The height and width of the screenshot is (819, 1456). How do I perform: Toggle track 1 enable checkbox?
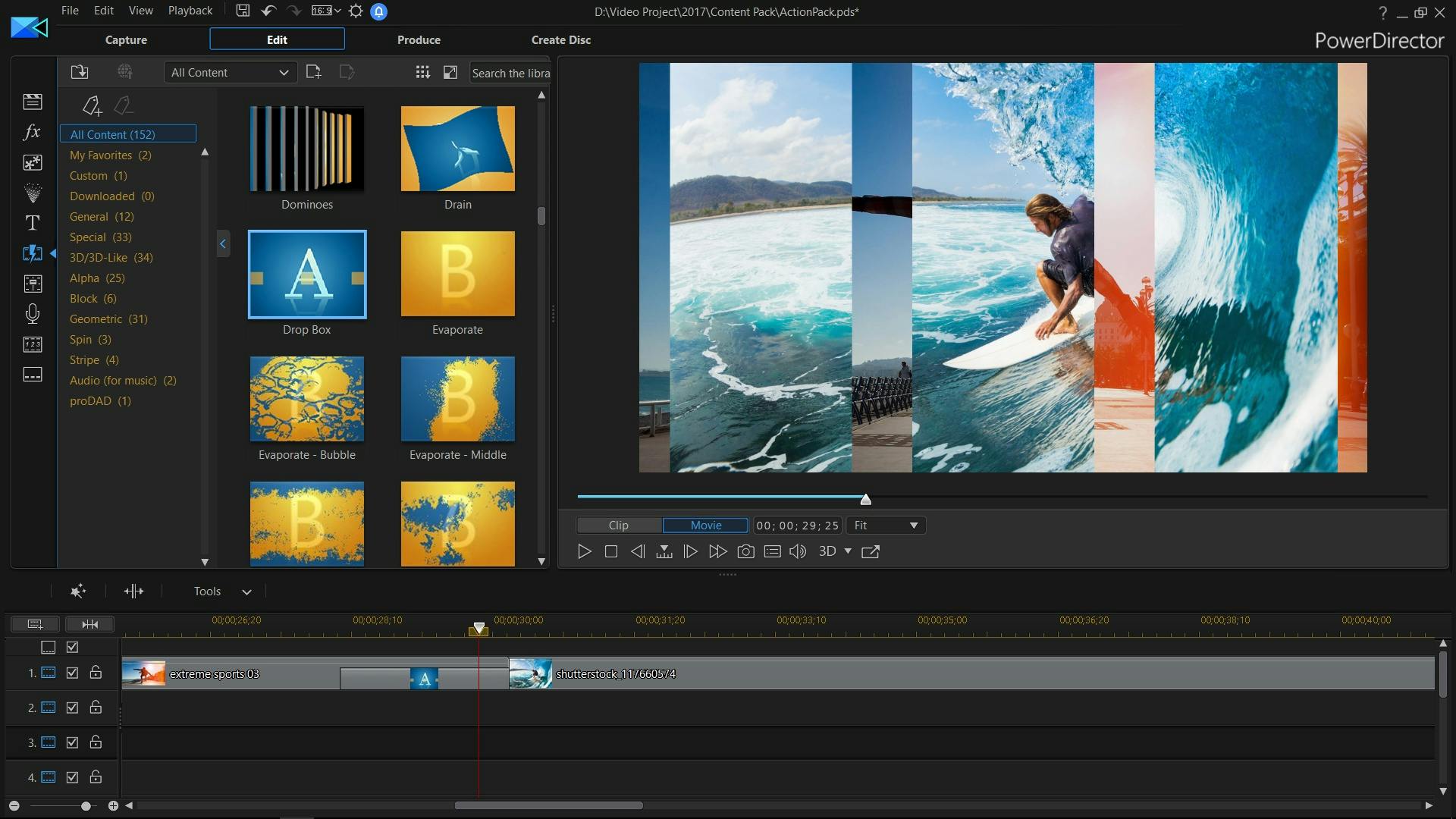click(73, 673)
